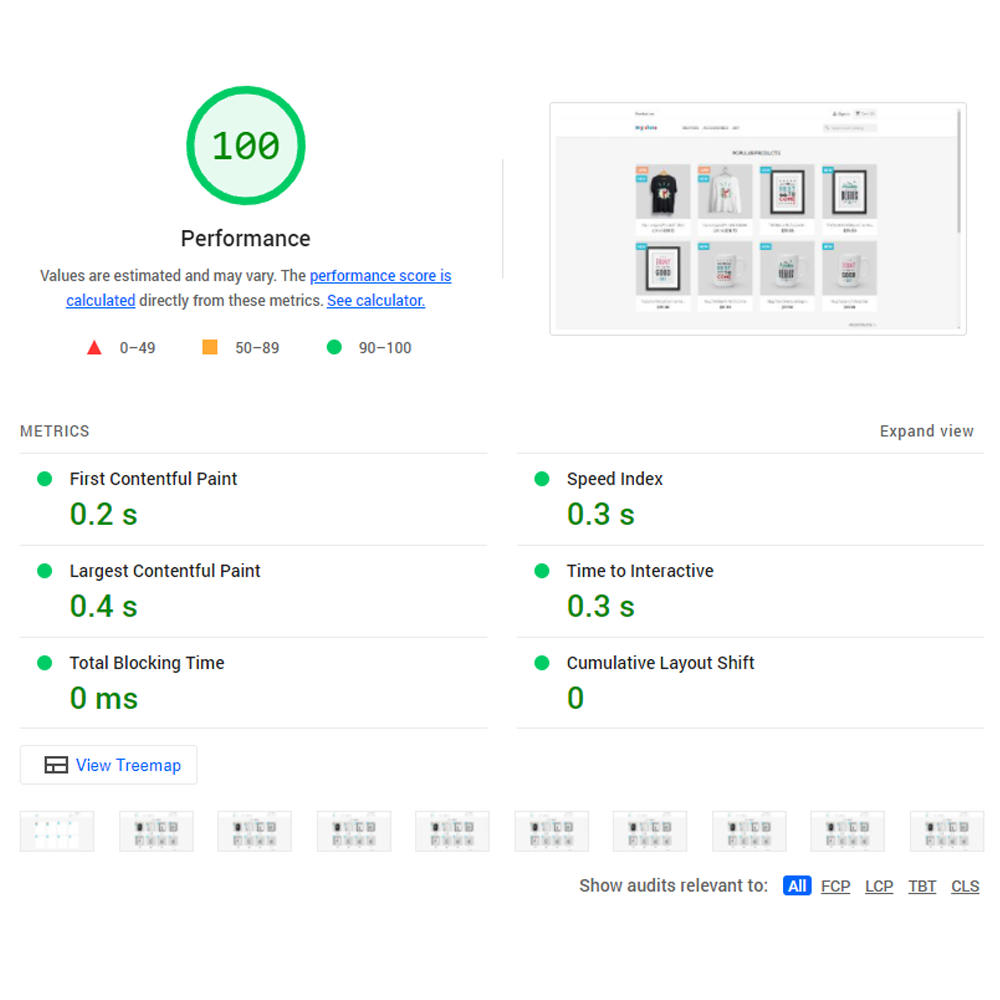
Task: Open the View Treemap button
Action: pyautogui.click(x=108, y=765)
